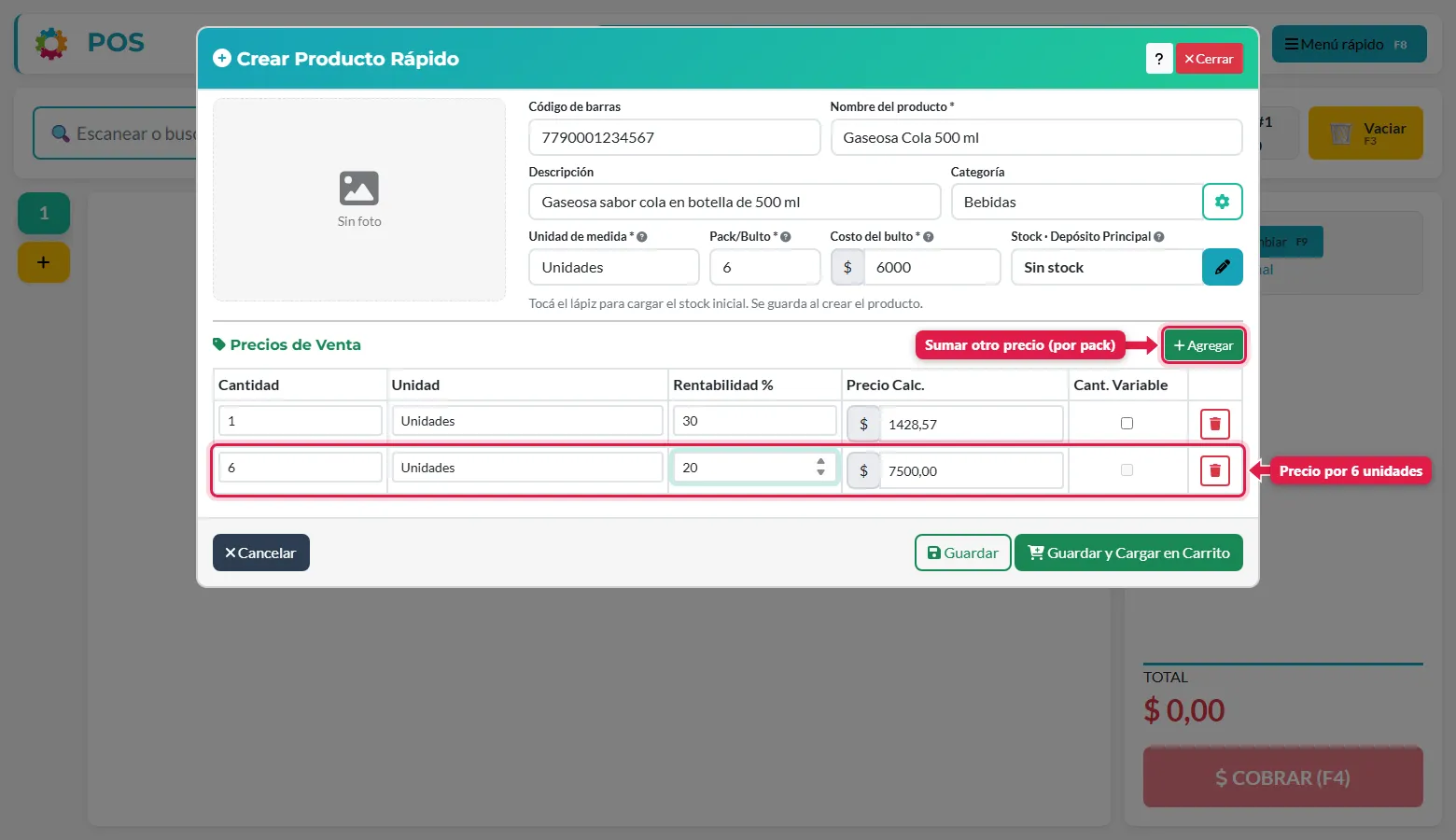Click the Stock Depósito Principal help icon
Image resolution: width=1456 pixels, height=840 pixels.
(1159, 237)
